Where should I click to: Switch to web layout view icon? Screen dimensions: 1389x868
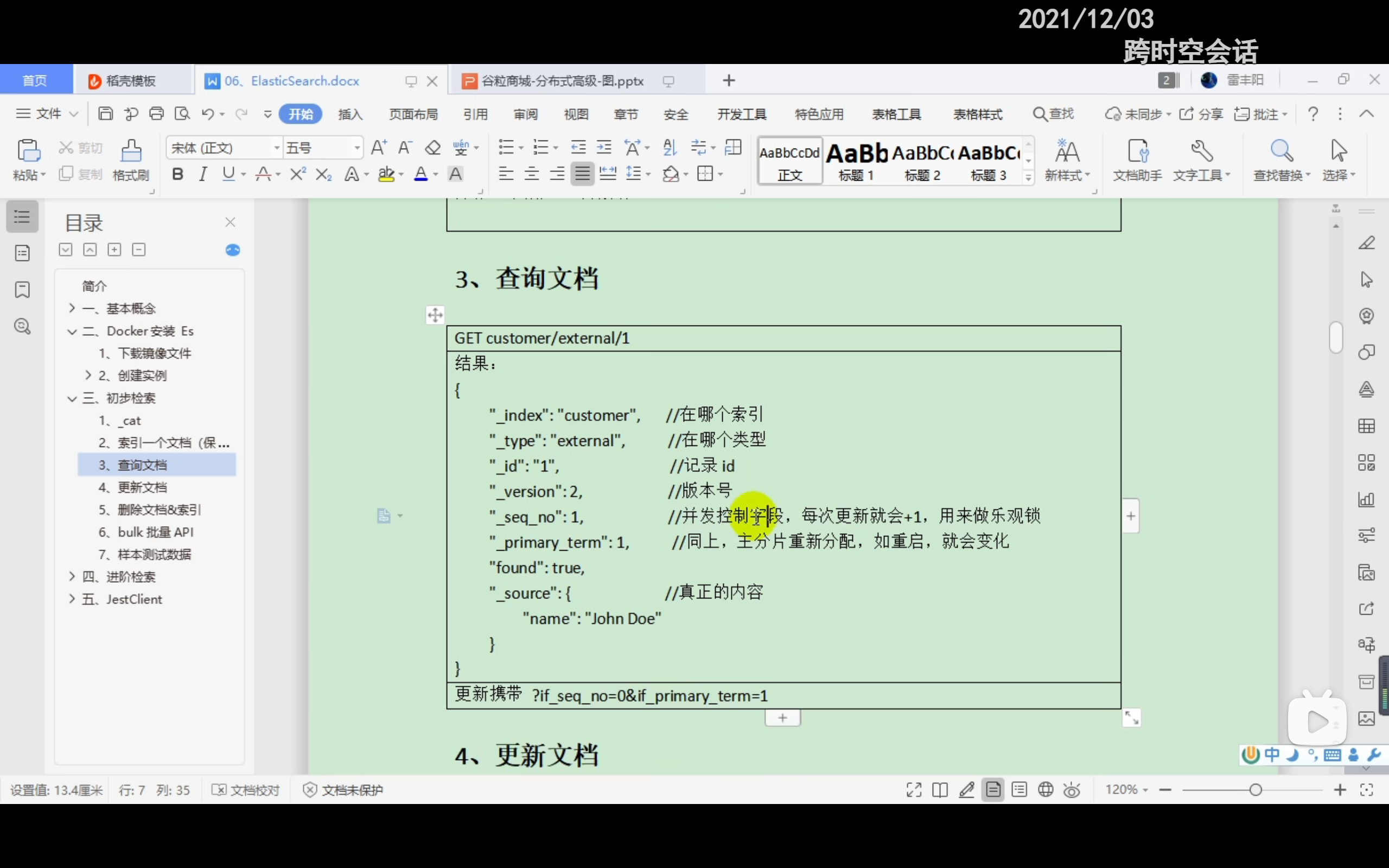pyautogui.click(x=1046, y=790)
